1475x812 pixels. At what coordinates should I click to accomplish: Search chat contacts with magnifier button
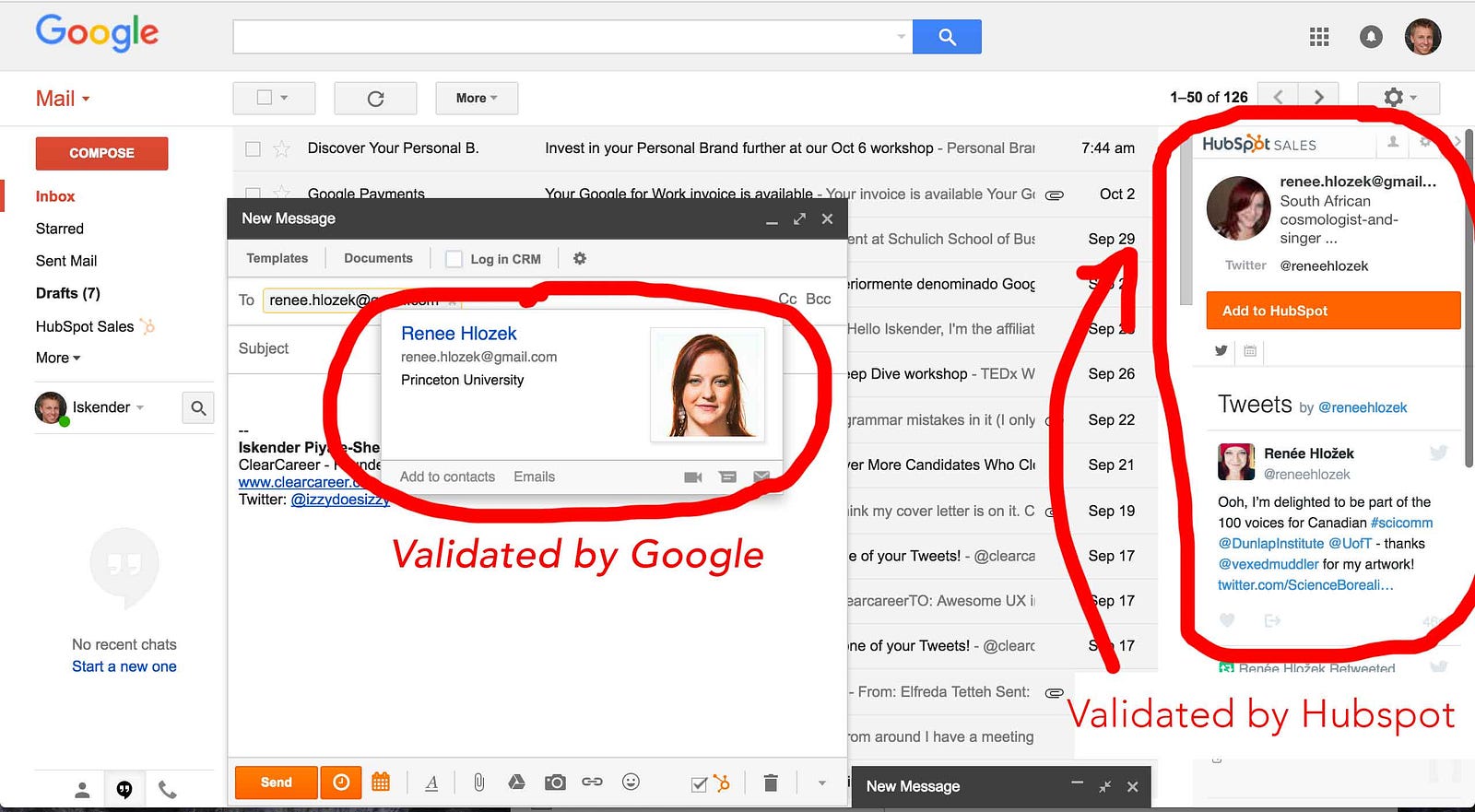click(x=198, y=407)
